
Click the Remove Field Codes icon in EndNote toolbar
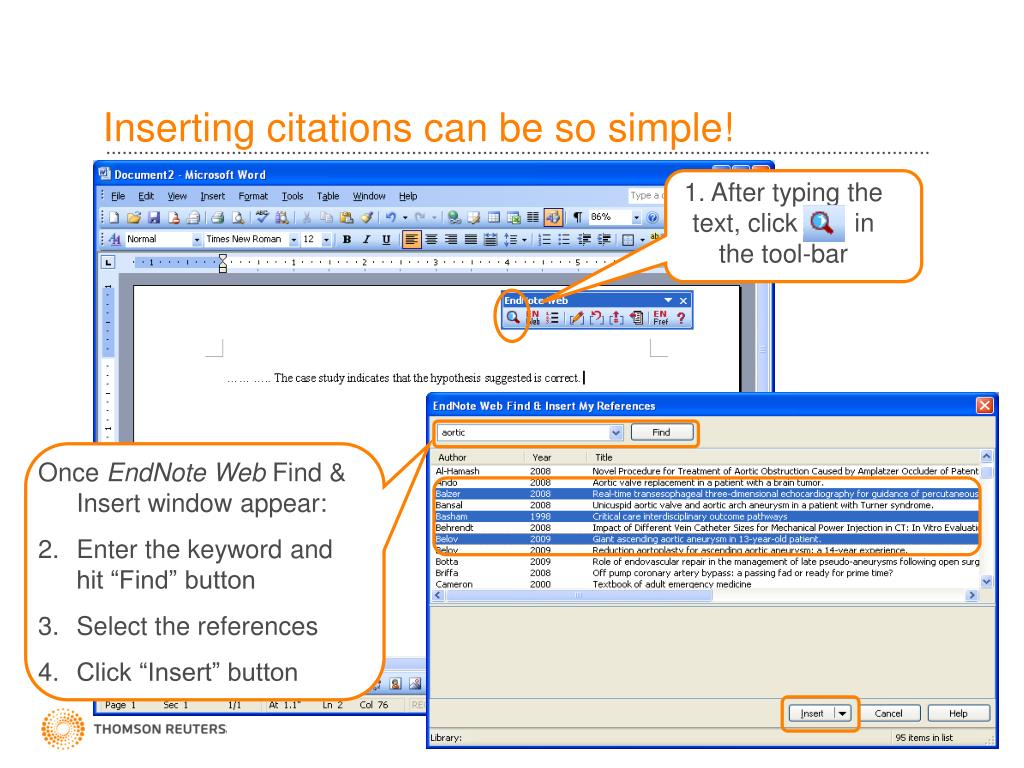[616, 318]
